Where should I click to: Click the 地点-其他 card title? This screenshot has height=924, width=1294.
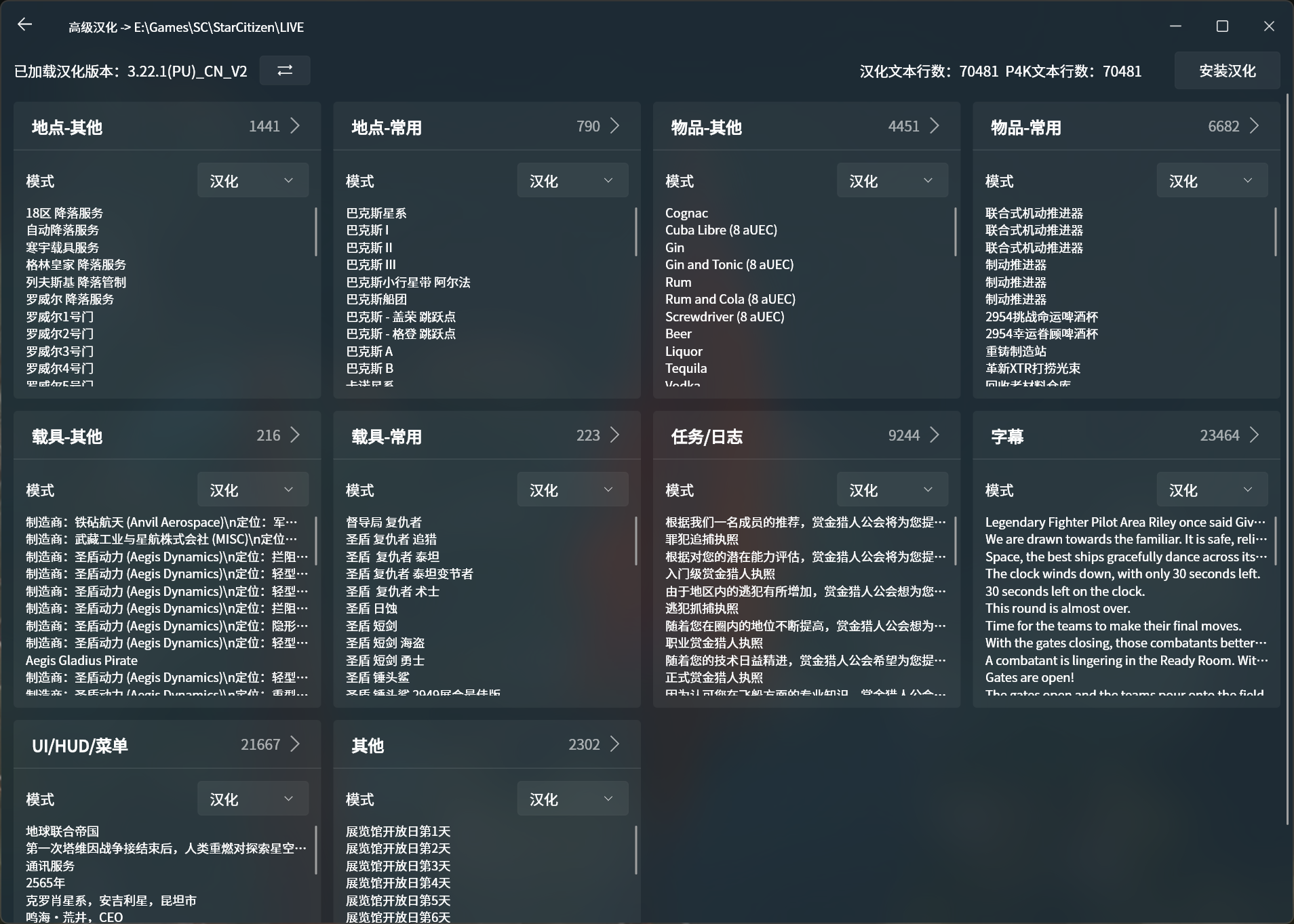pos(67,127)
